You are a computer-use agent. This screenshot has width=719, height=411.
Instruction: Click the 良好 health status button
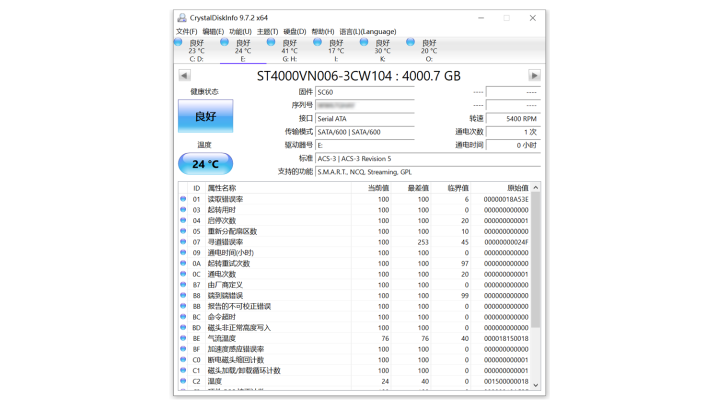click(x=205, y=116)
